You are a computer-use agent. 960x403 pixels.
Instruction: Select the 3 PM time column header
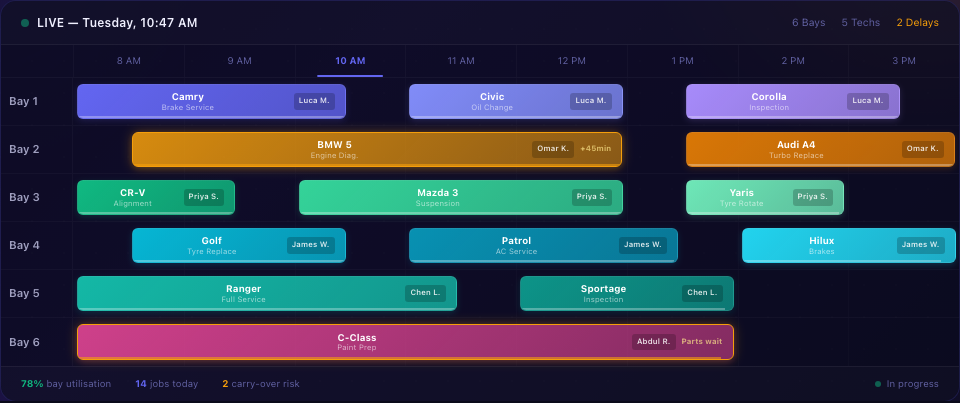point(904,61)
